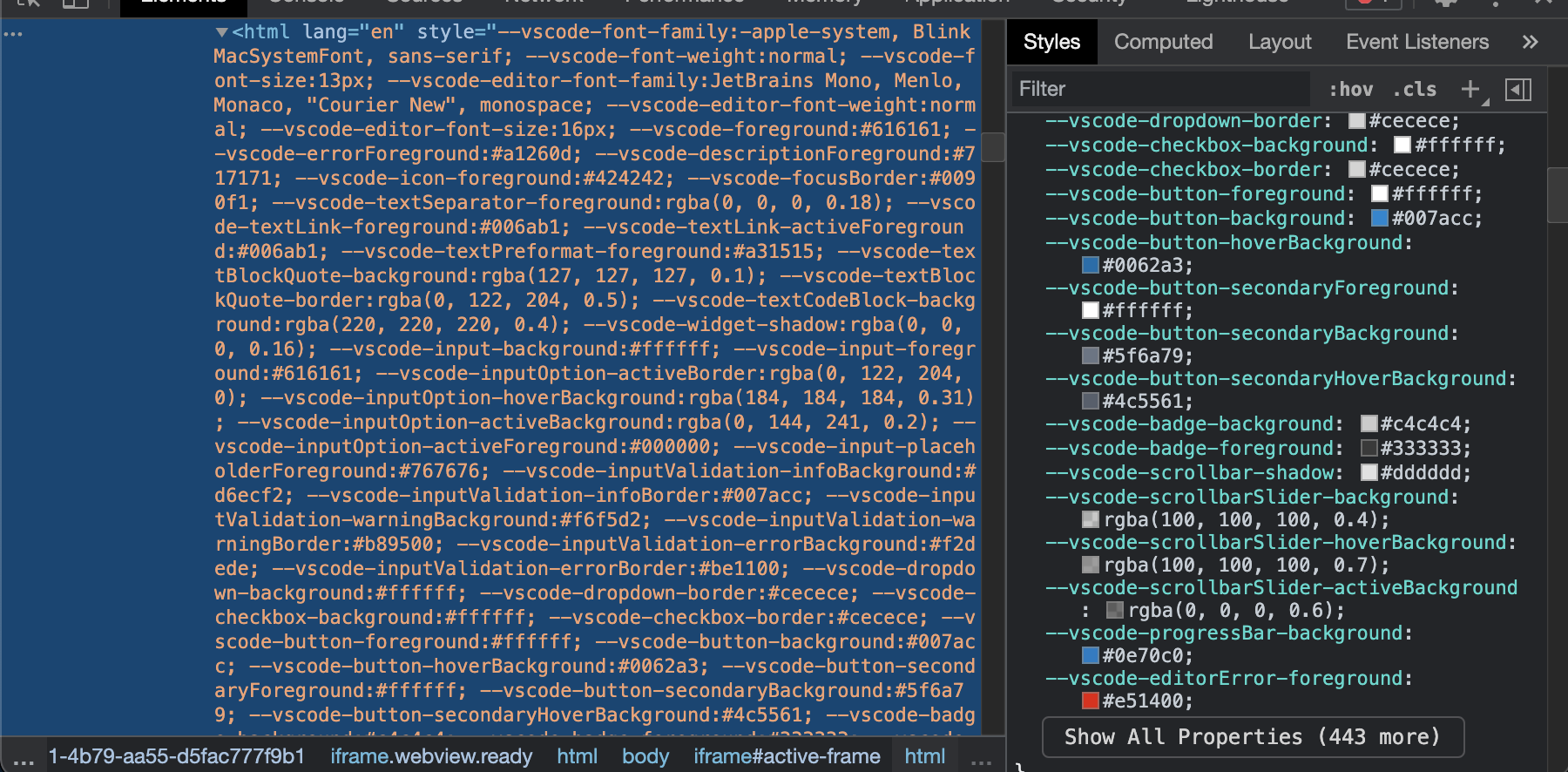1568x772 pixels.
Task: Click Show All Properties (443 more)
Action: coord(1253,737)
